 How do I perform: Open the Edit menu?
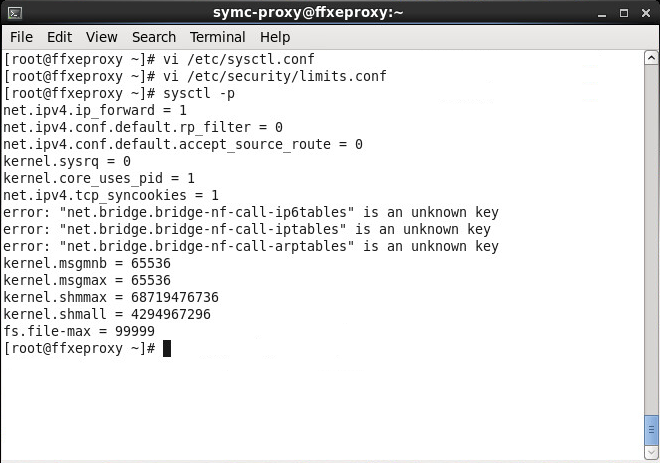pyautogui.click(x=59, y=37)
